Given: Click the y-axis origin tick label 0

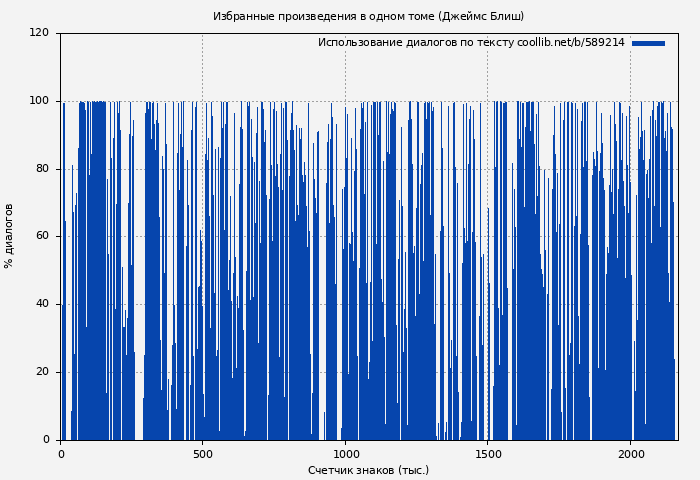Looking at the screenshot, I should tap(46, 440).
